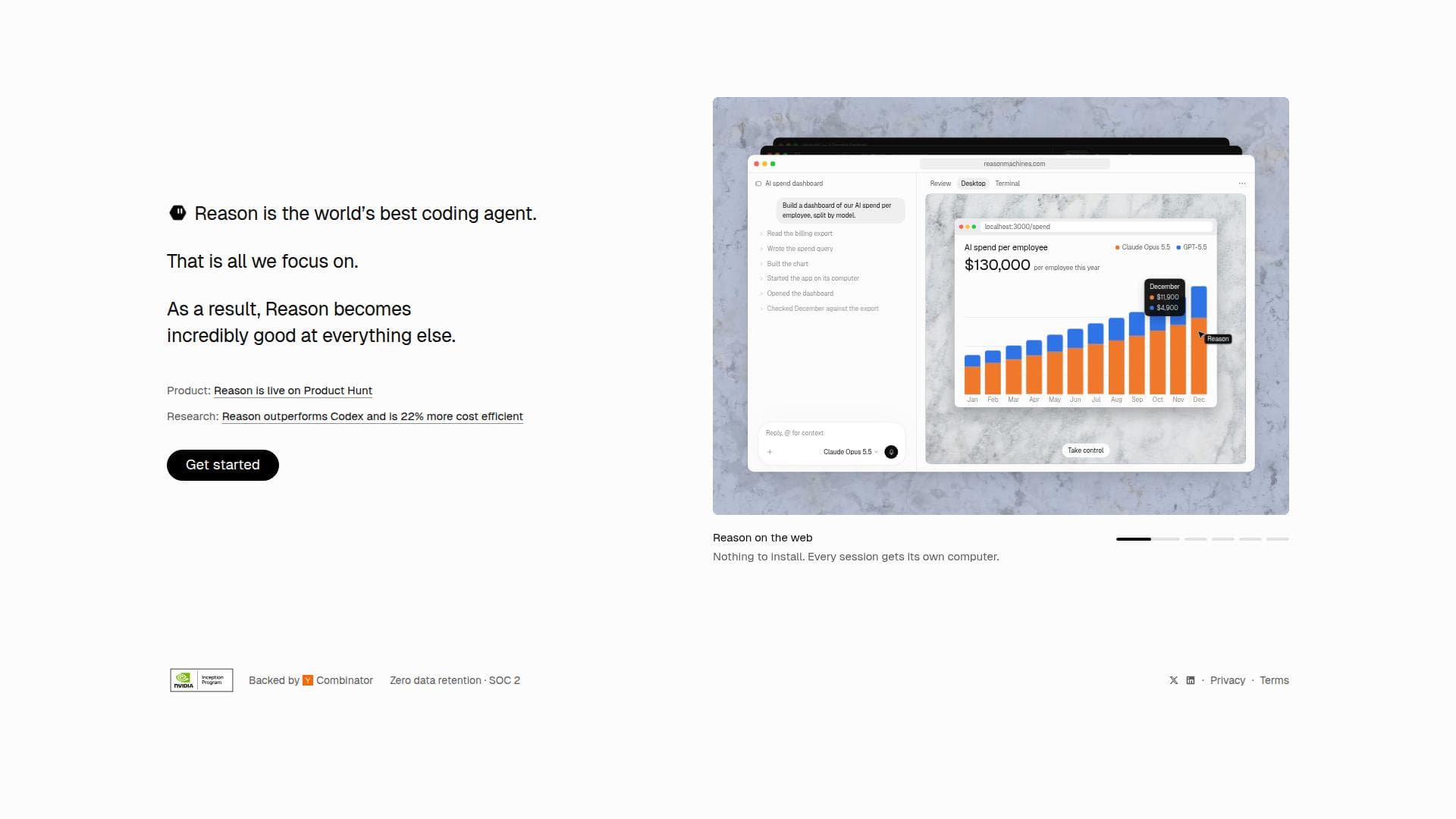Click the localhost:3000/spend address bar
1456x819 pixels.
(x=1097, y=227)
